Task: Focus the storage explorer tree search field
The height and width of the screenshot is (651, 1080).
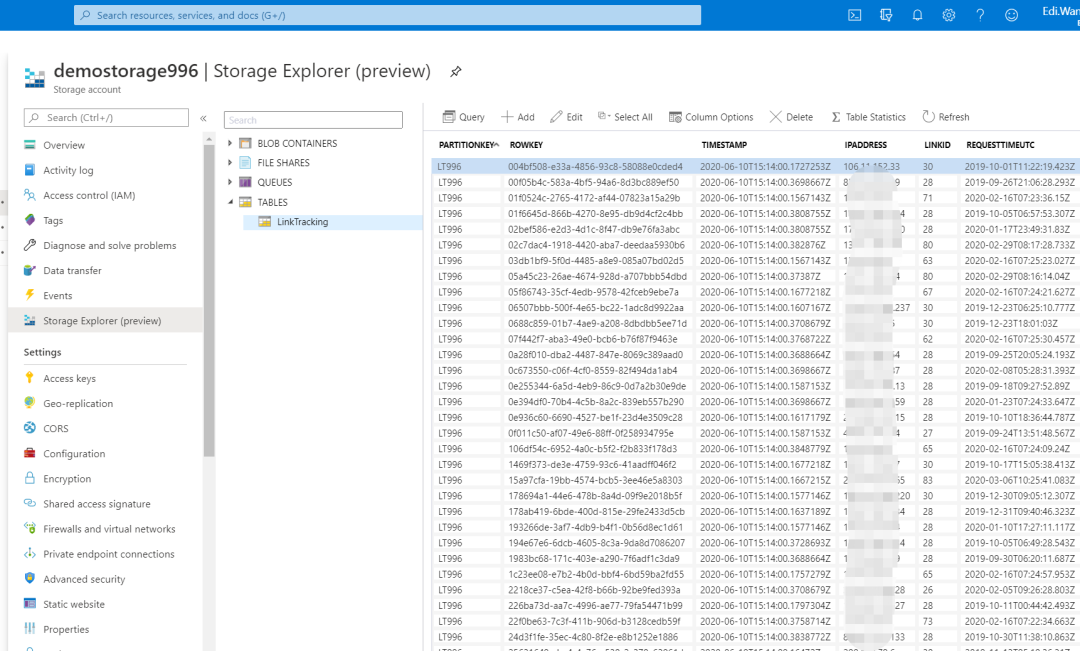Action: pos(313,120)
